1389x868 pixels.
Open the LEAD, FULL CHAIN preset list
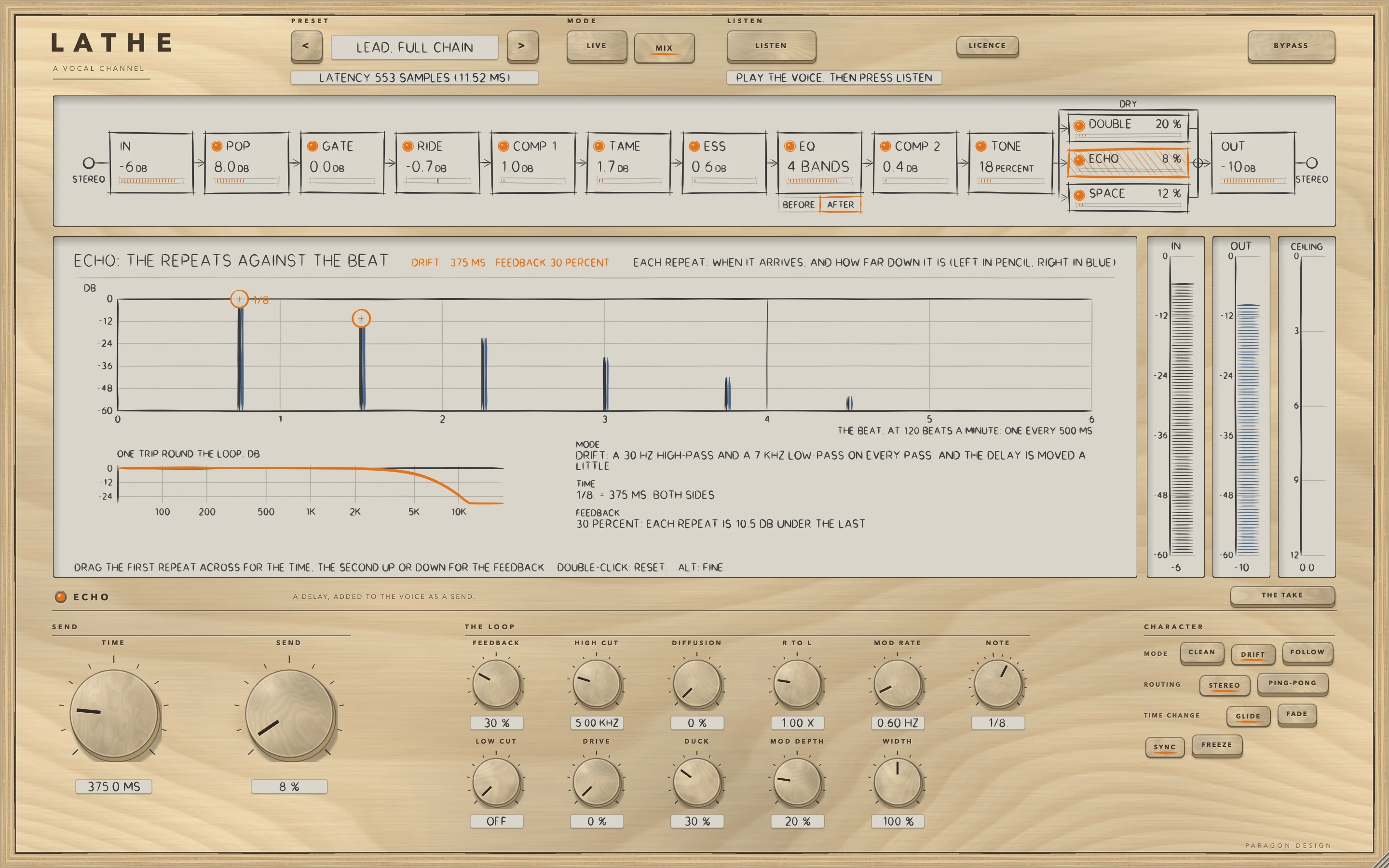[414, 47]
